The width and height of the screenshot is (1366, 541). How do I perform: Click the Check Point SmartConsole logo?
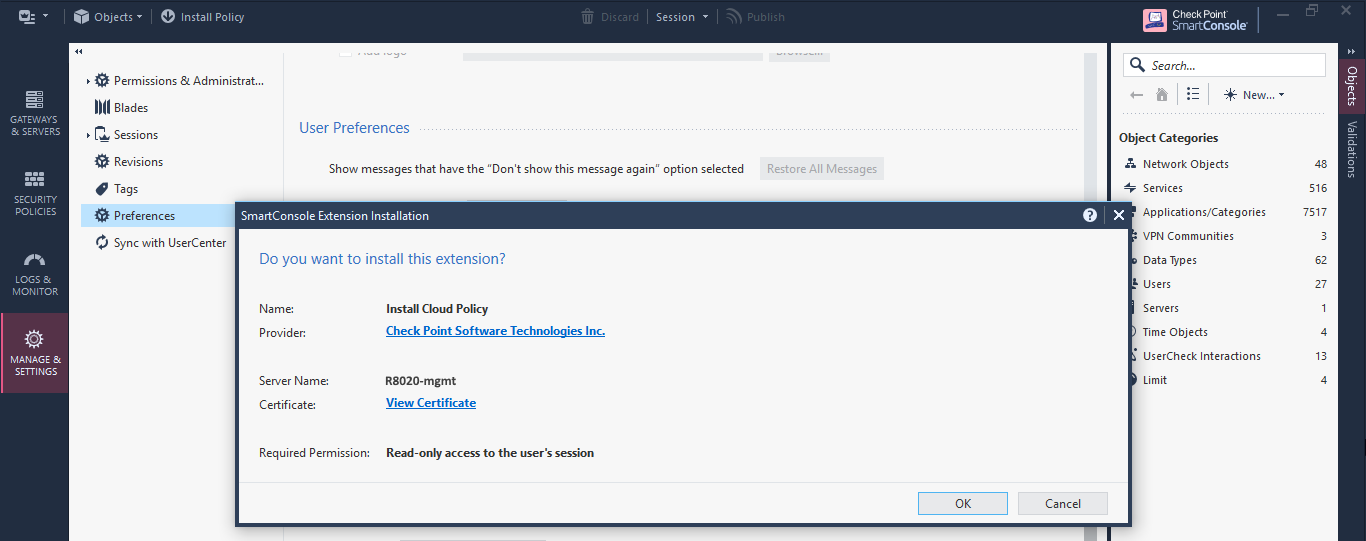(x=1196, y=20)
